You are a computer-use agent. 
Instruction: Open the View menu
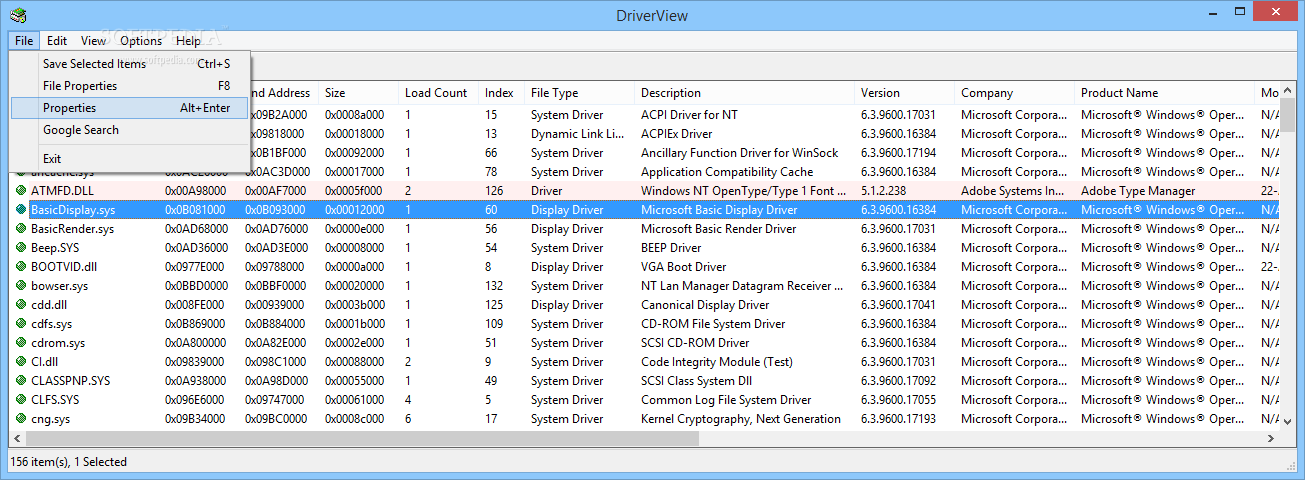coord(93,41)
